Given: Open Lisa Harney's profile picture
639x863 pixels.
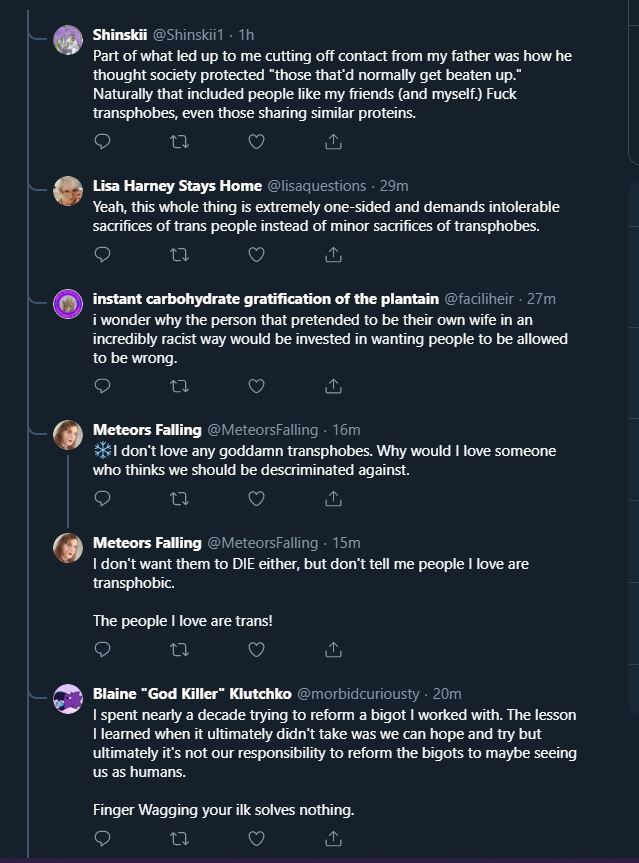Looking at the screenshot, I should click(x=68, y=191).
